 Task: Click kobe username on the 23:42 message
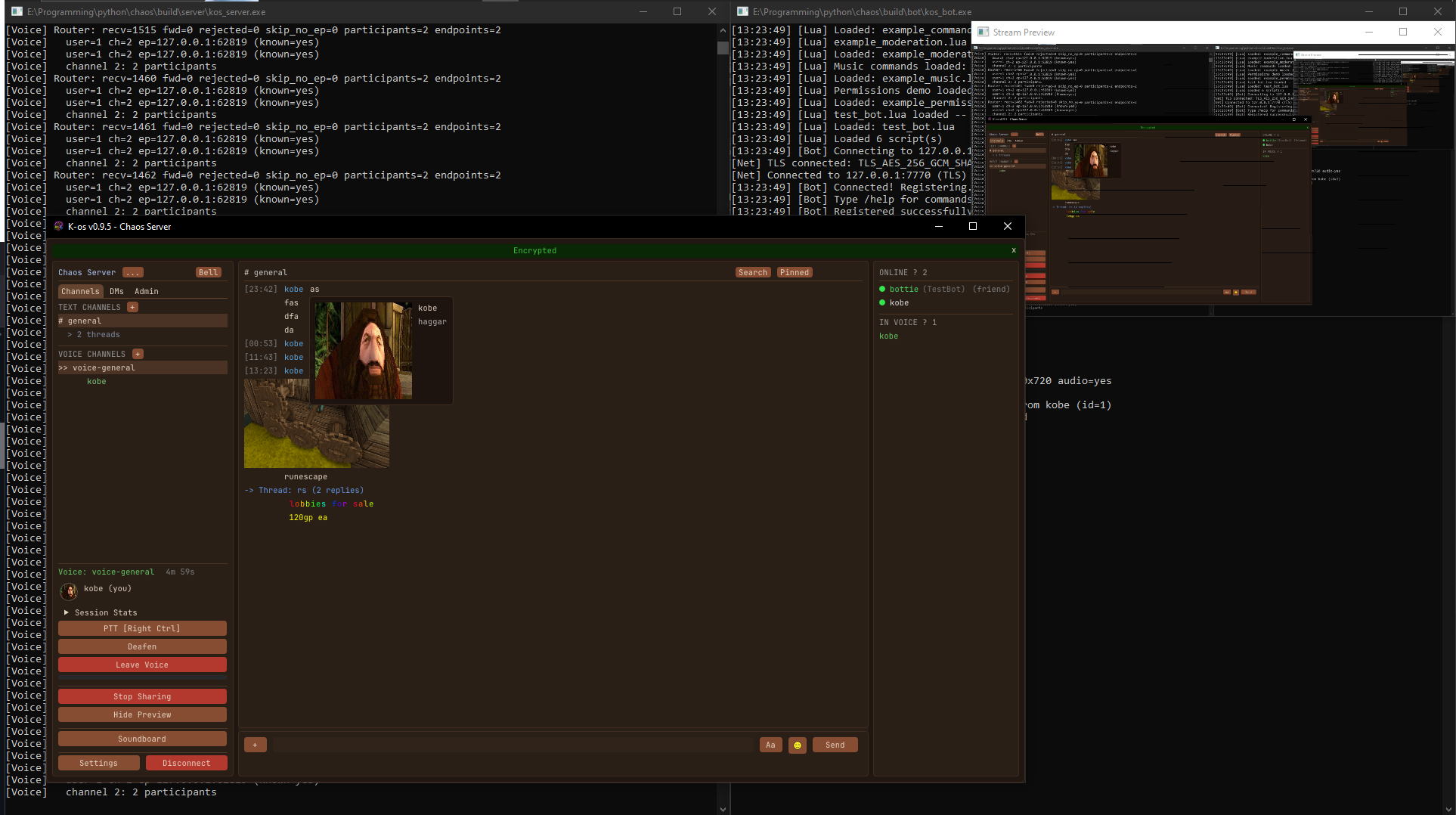point(294,290)
